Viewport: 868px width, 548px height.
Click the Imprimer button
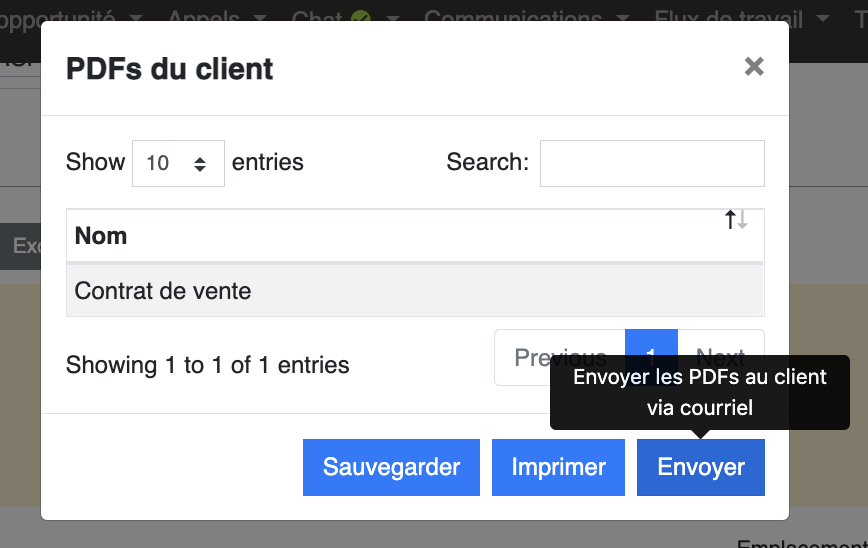coord(558,467)
